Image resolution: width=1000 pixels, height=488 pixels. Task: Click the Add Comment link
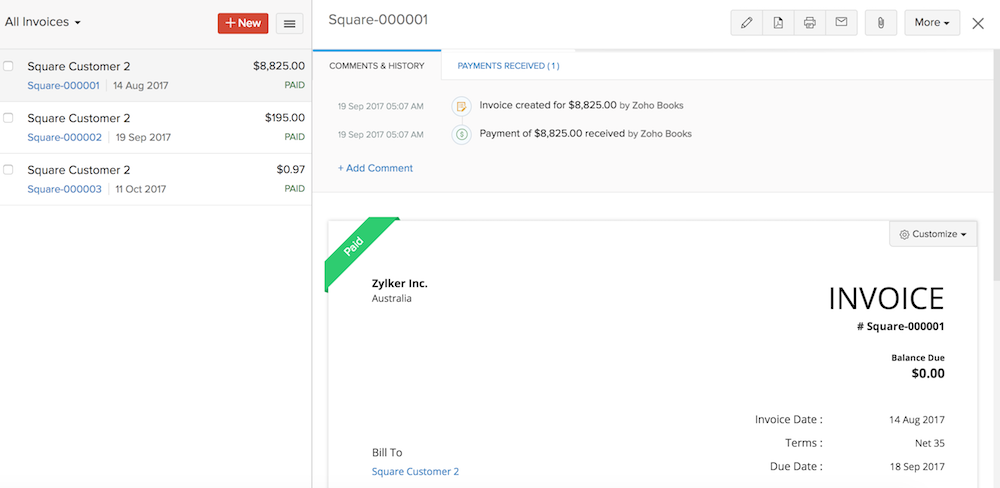375,168
